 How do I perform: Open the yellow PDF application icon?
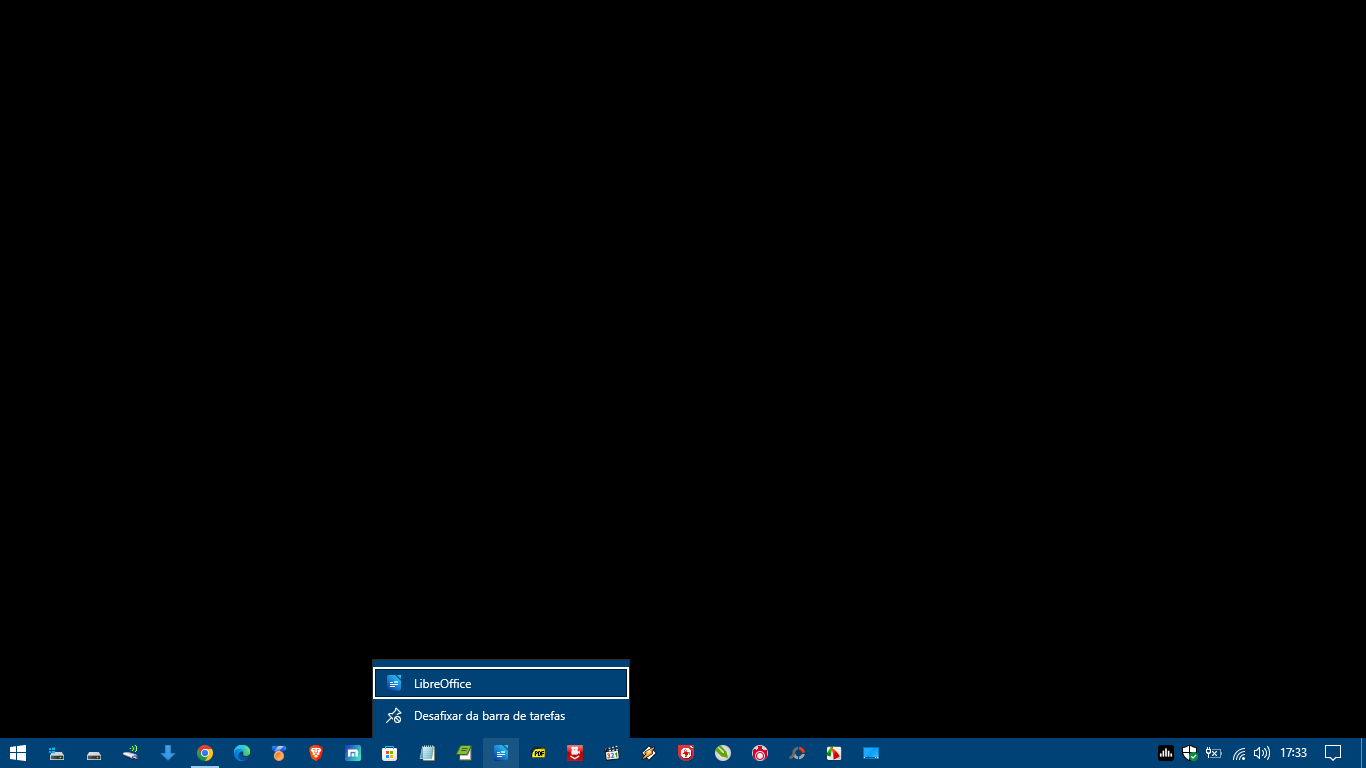coord(539,753)
